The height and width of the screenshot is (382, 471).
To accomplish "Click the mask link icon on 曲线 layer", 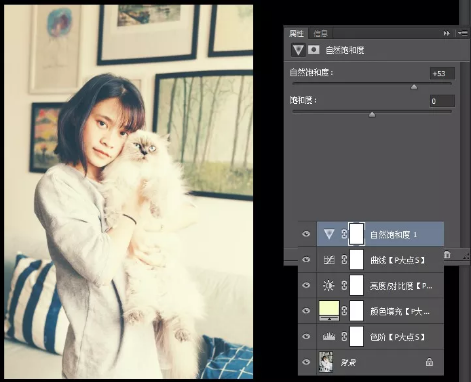I will tap(344, 260).
